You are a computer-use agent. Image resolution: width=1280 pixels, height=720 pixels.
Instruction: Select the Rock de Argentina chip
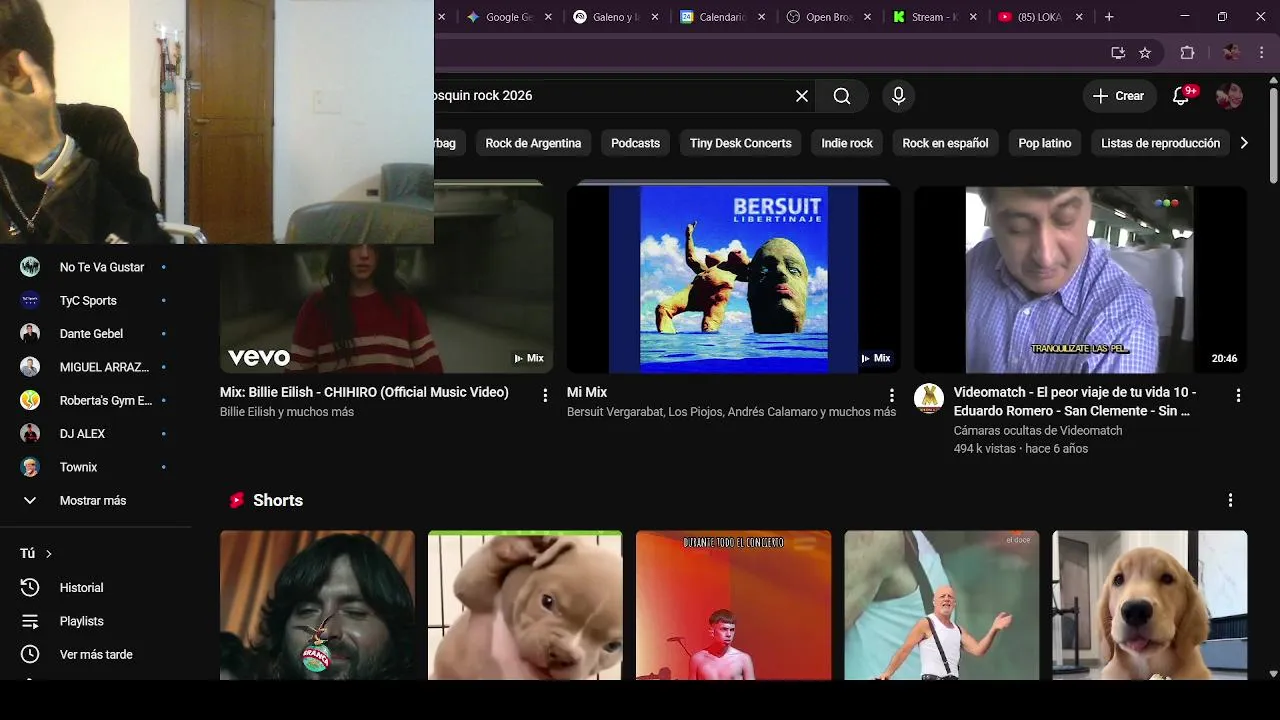533,143
